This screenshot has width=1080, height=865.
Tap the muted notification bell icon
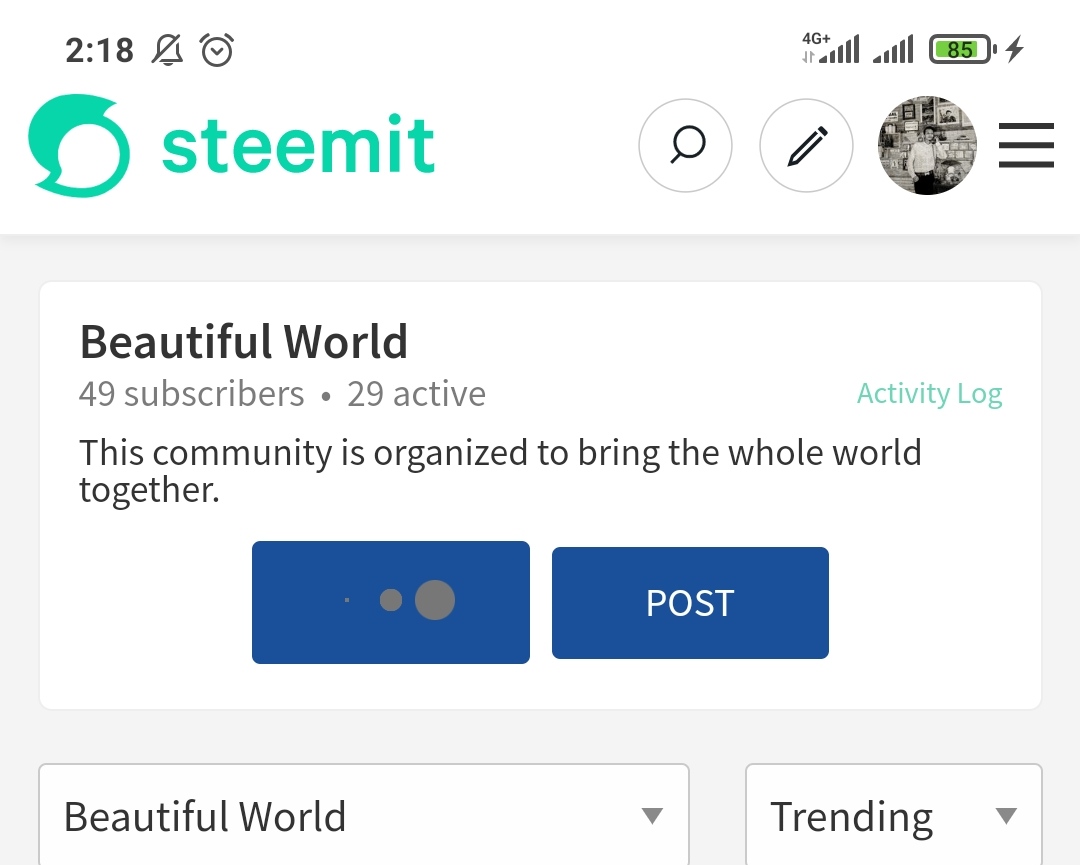(167, 50)
